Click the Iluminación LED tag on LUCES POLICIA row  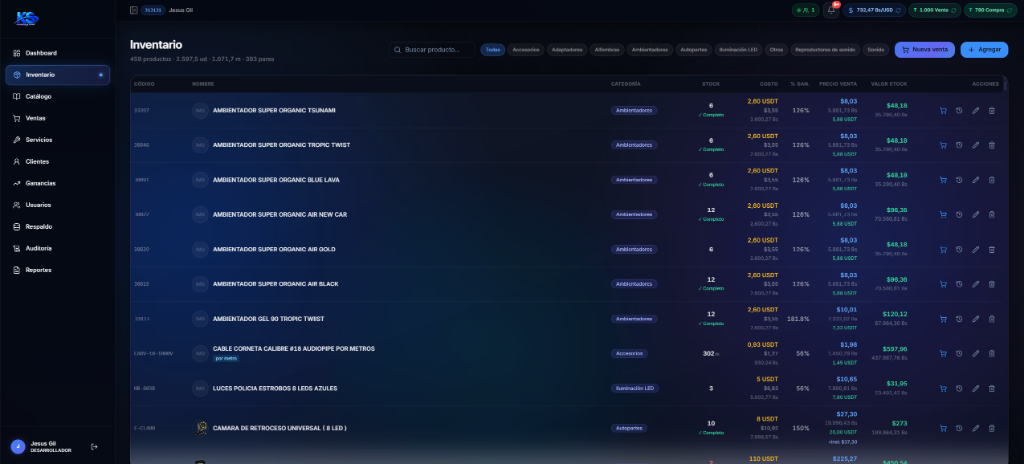pyautogui.click(x=635, y=388)
